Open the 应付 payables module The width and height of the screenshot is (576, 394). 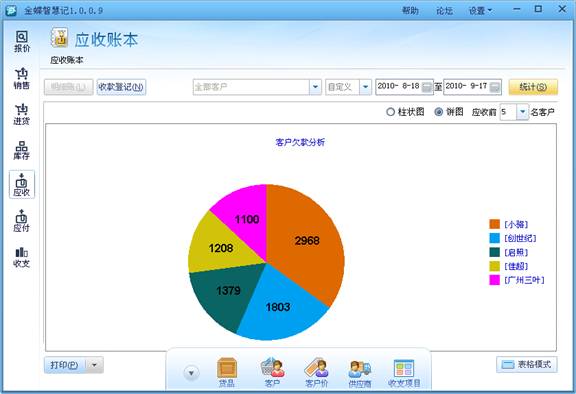coord(22,221)
